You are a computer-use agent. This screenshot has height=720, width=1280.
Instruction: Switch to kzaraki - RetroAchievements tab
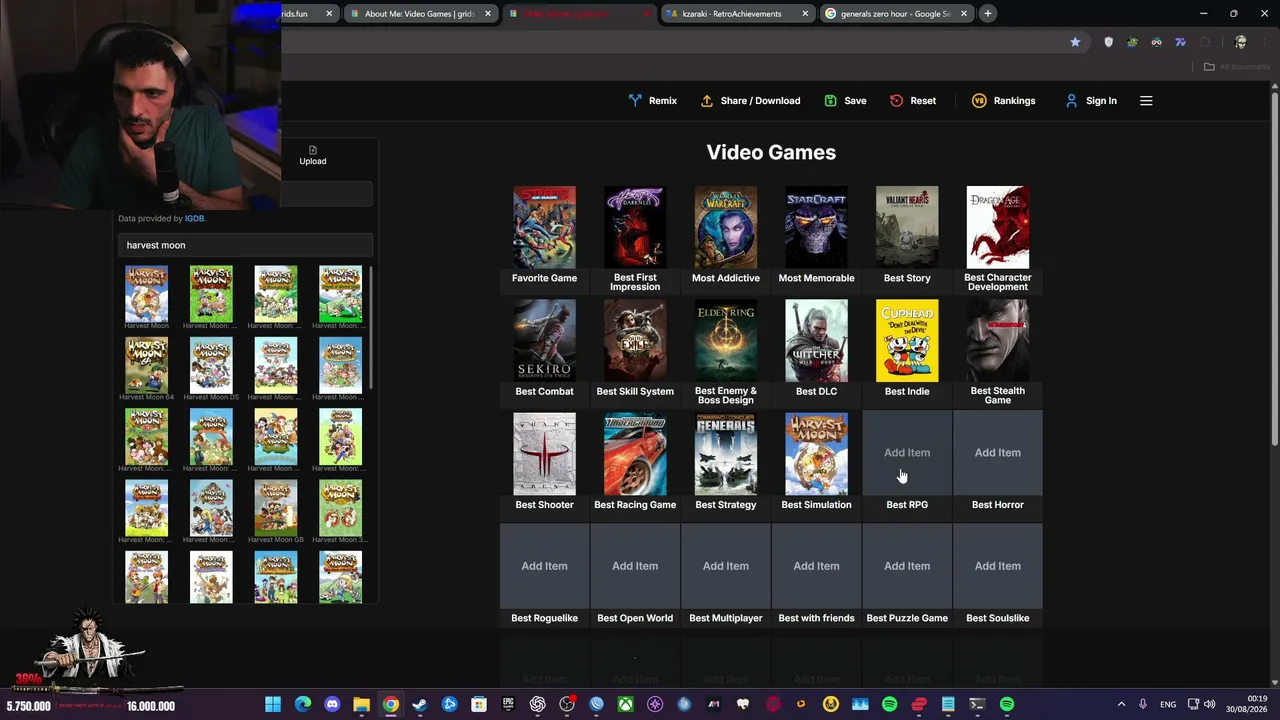[x=738, y=13]
